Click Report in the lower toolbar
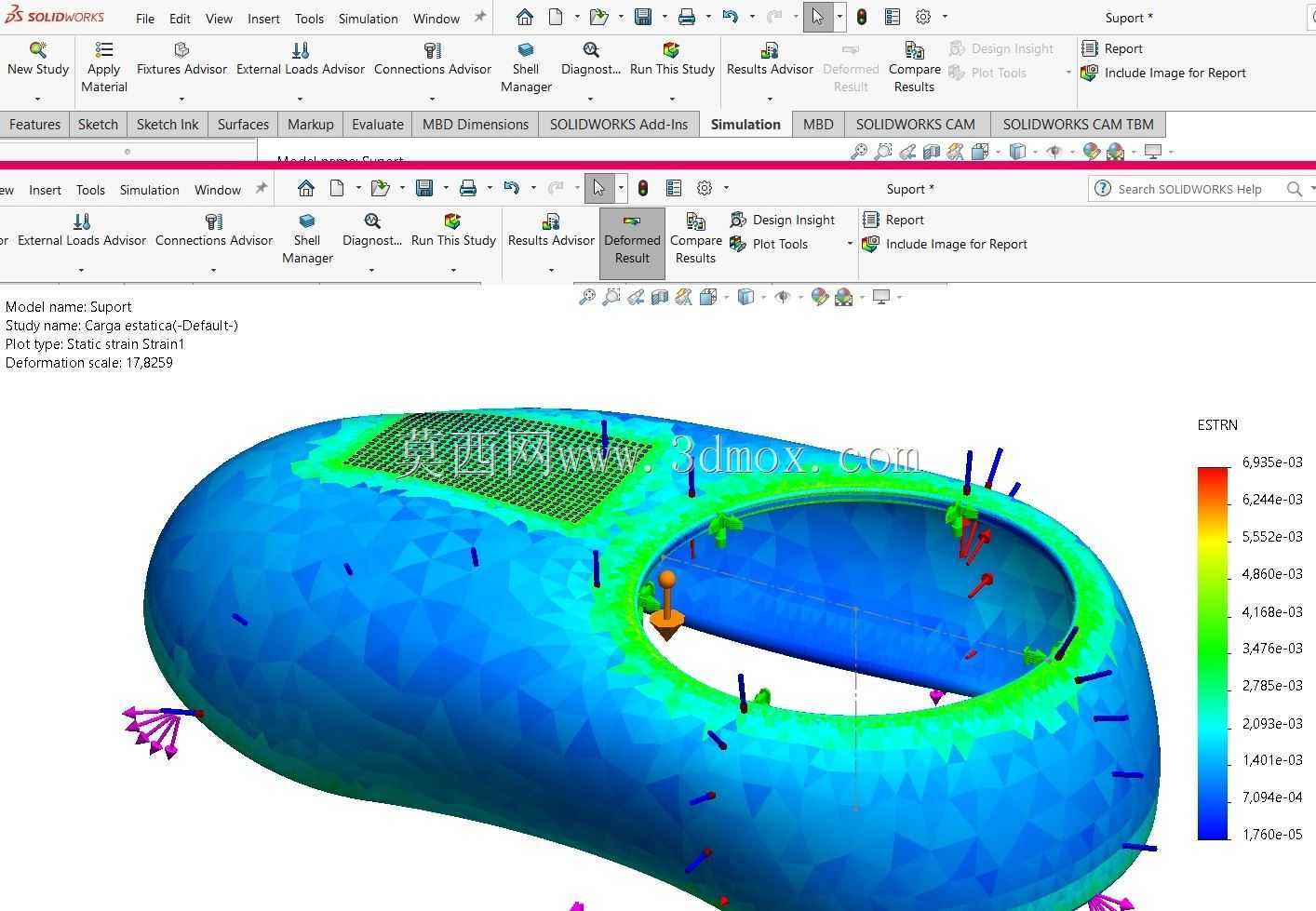Image resolution: width=1316 pixels, height=911 pixels. coord(893,220)
